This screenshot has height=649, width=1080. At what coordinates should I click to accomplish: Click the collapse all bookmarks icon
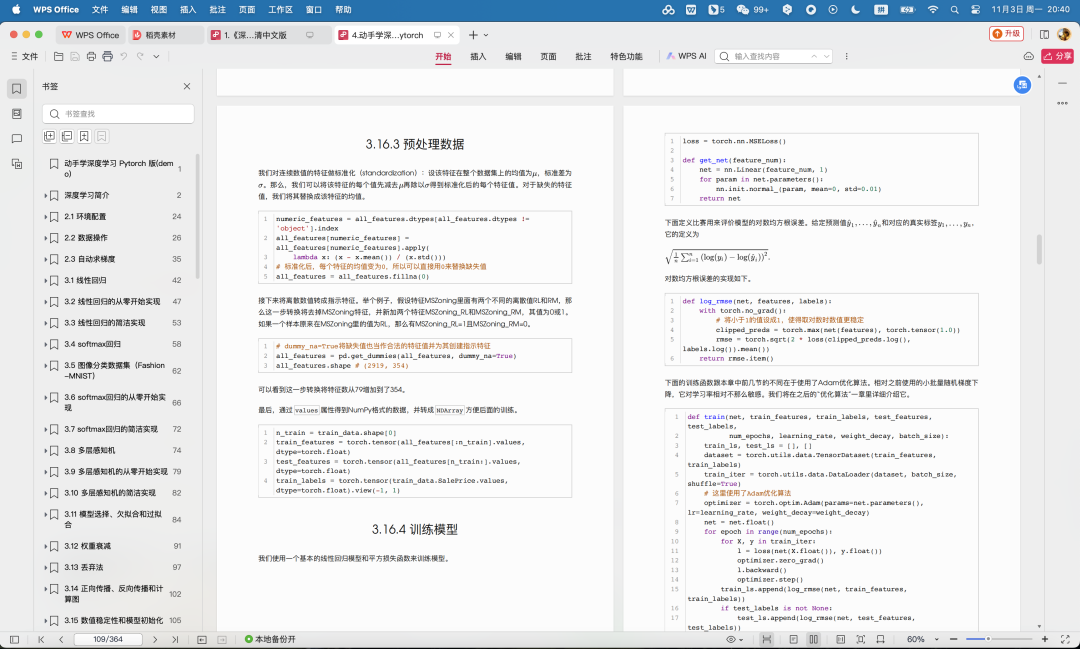point(67,136)
